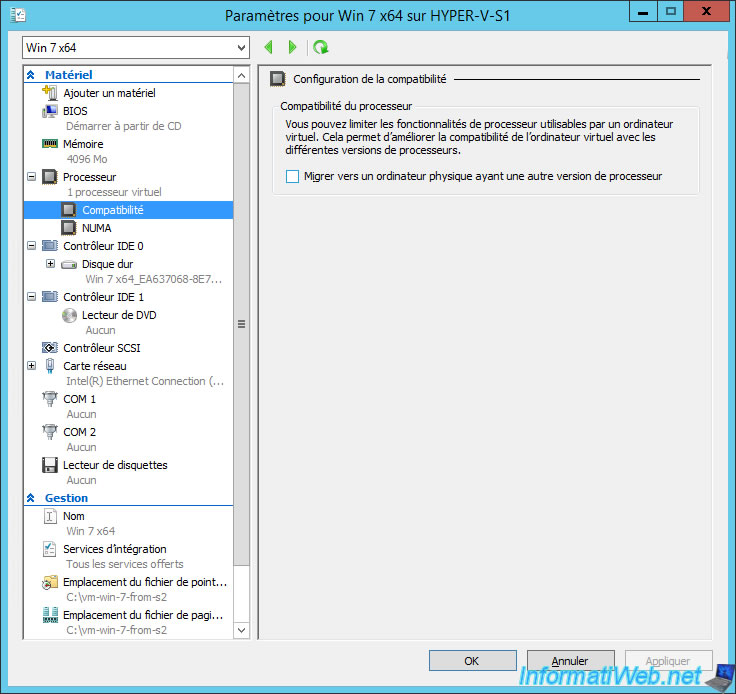Click the Démarrer à partir de CD text
736x694 pixels.
click(x=123, y=126)
